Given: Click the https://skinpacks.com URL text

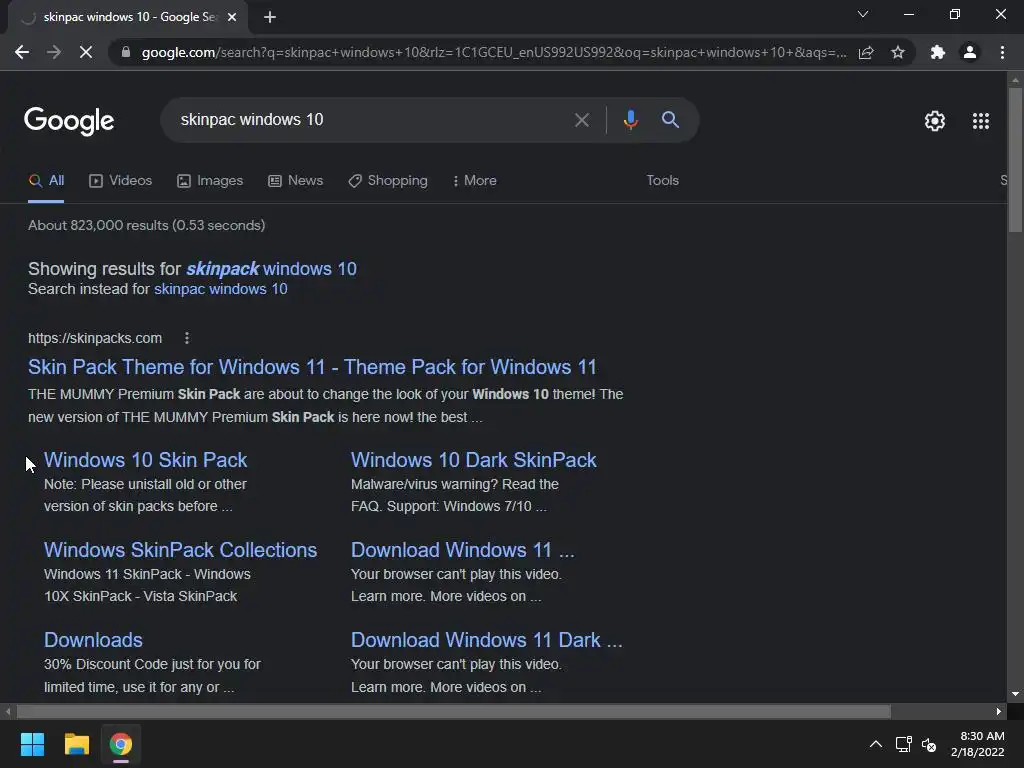Looking at the screenshot, I should pos(95,338).
